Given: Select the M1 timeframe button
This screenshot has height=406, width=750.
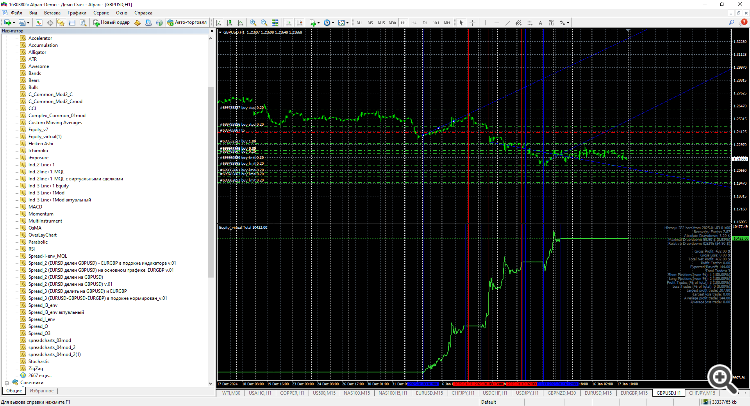Looking at the screenshot, I should click(359, 22).
